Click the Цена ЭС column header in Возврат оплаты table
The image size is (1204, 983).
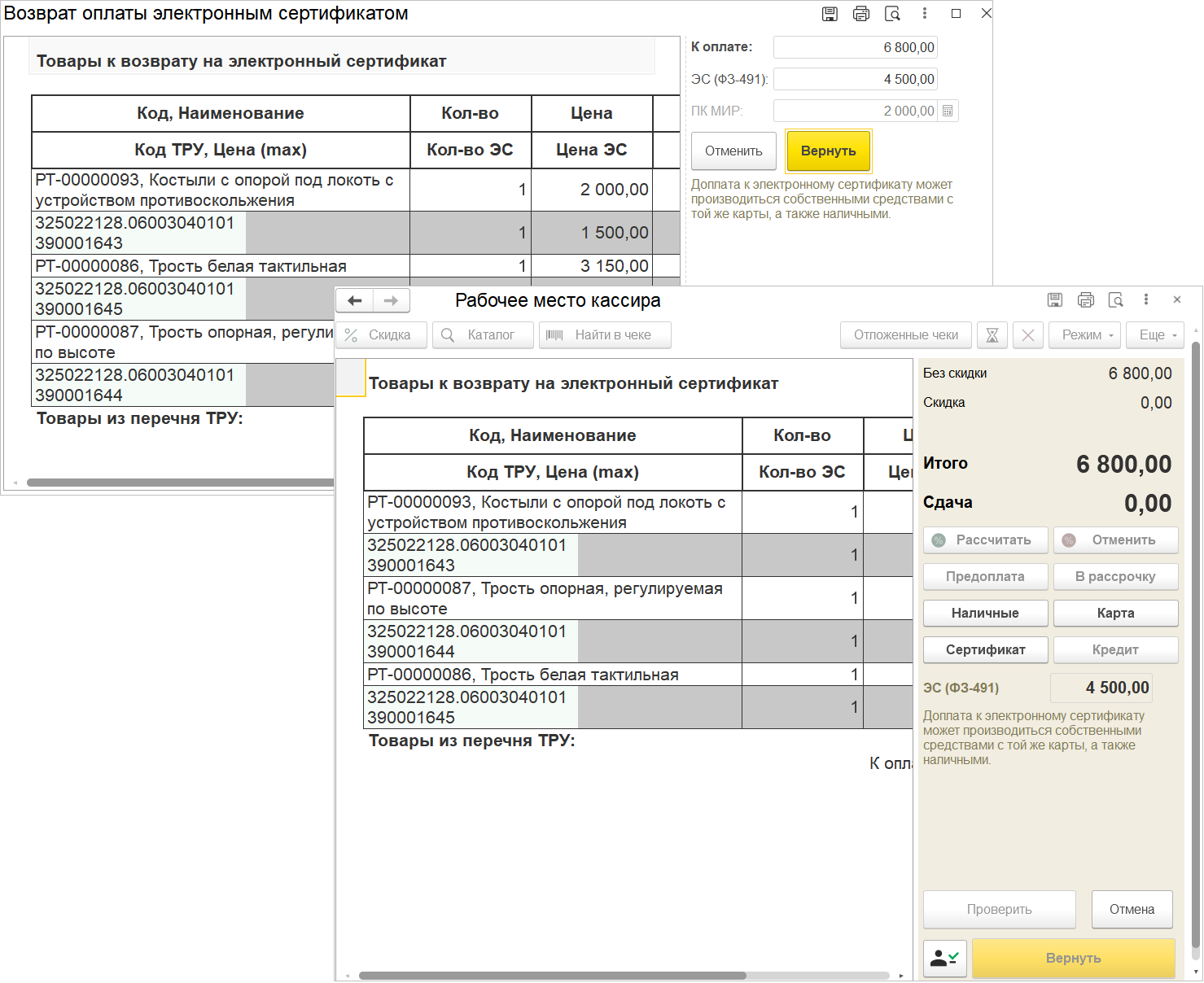coord(592,150)
